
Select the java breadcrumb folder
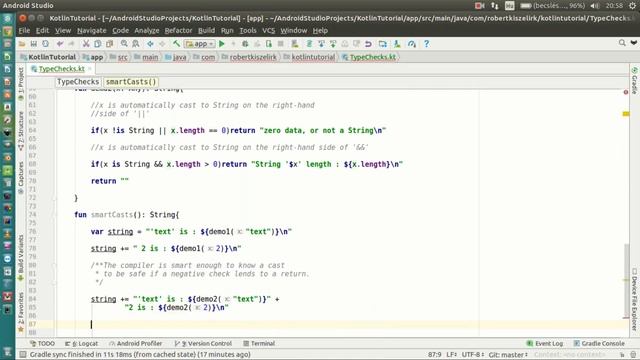[x=176, y=57]
